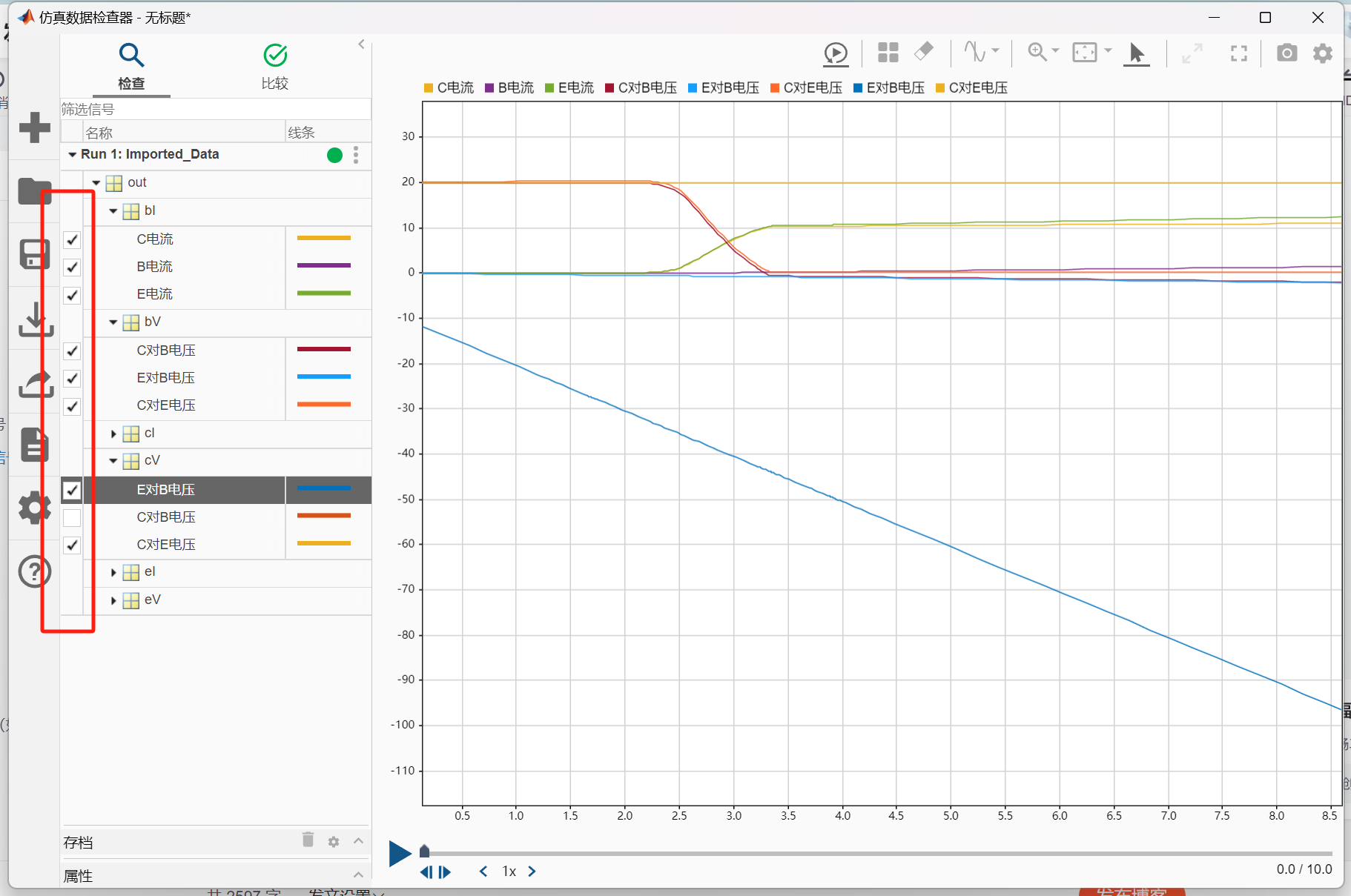Open the fit to view dropdown arrow

pos(1108,50)
